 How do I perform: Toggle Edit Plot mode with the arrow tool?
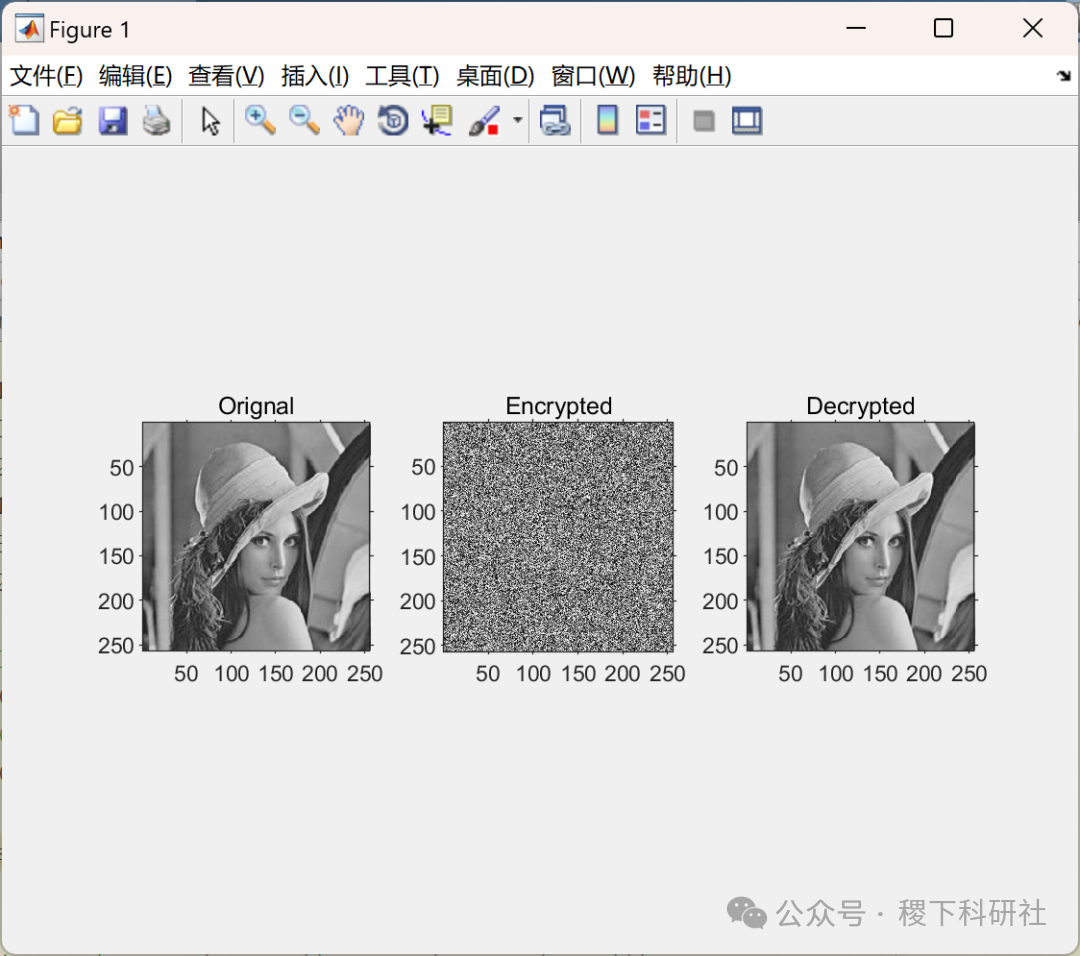[x=208, y=120]
